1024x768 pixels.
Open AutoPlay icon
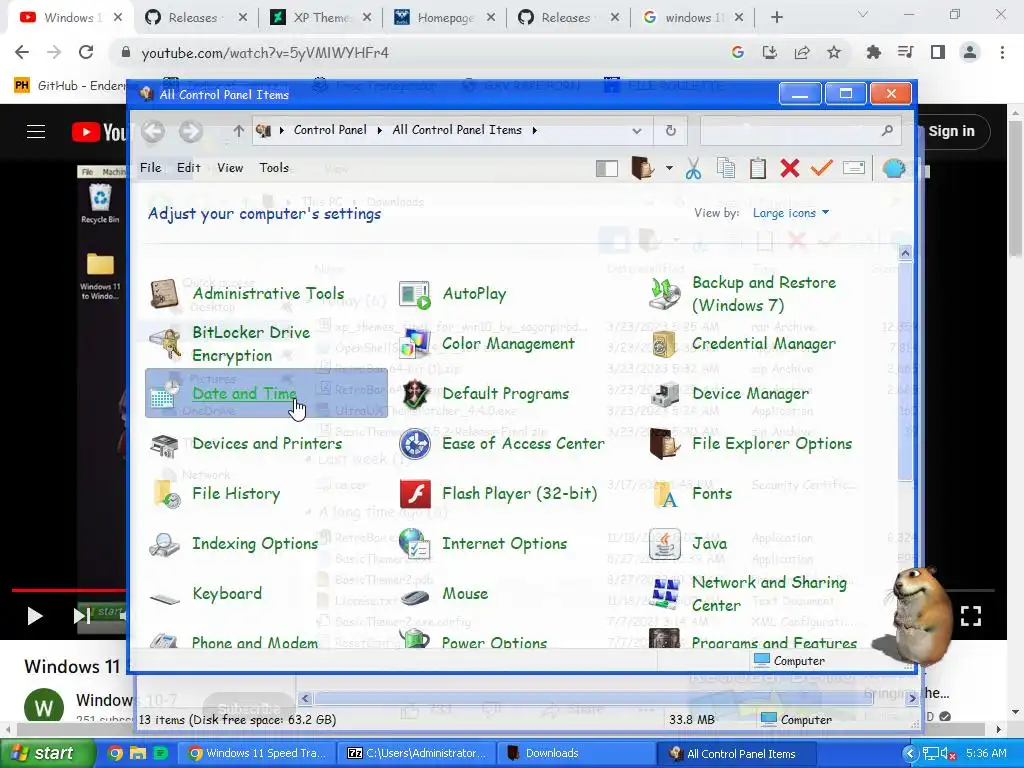coord(415,294)
